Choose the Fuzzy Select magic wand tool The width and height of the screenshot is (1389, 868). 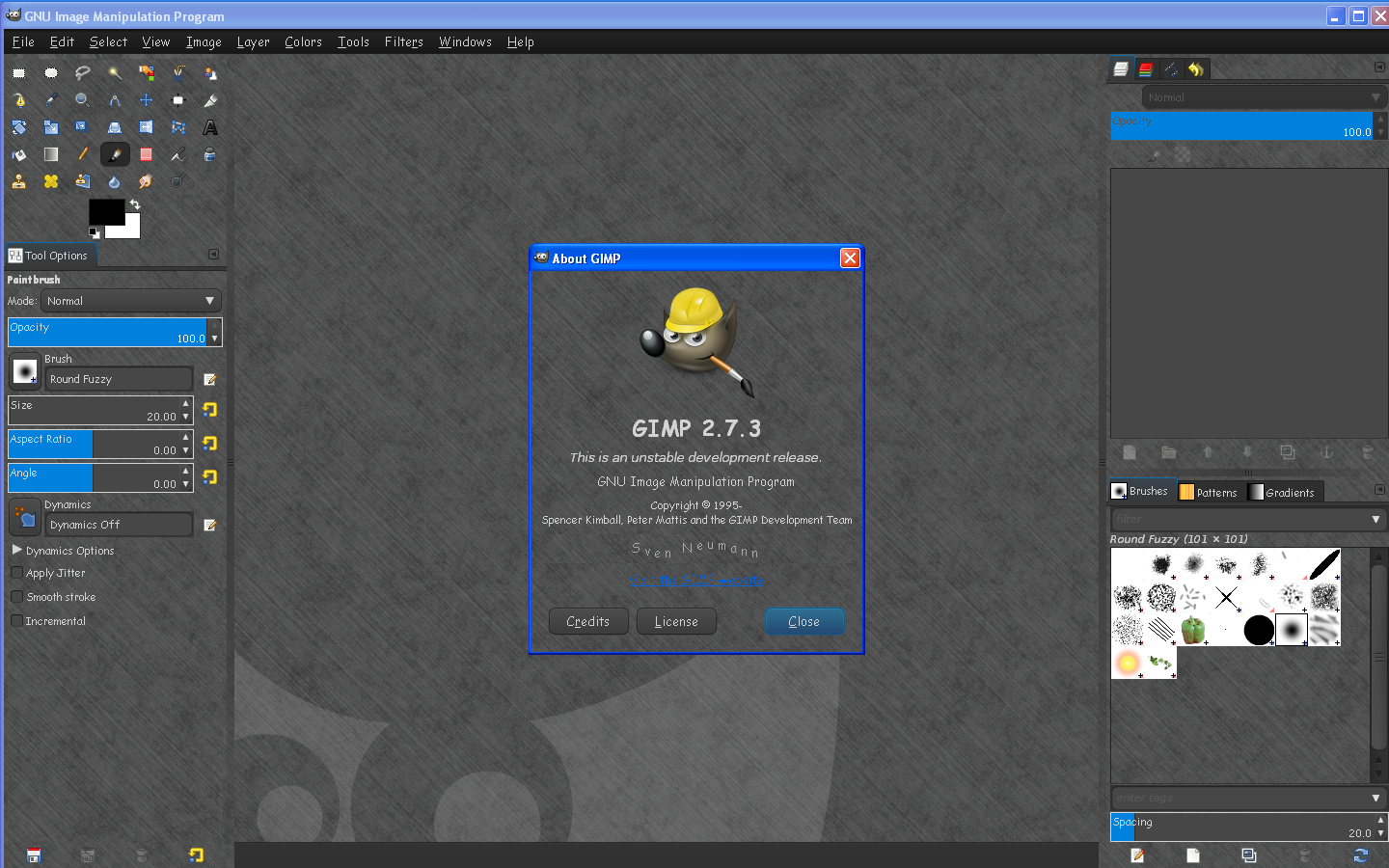click(115, 73)
